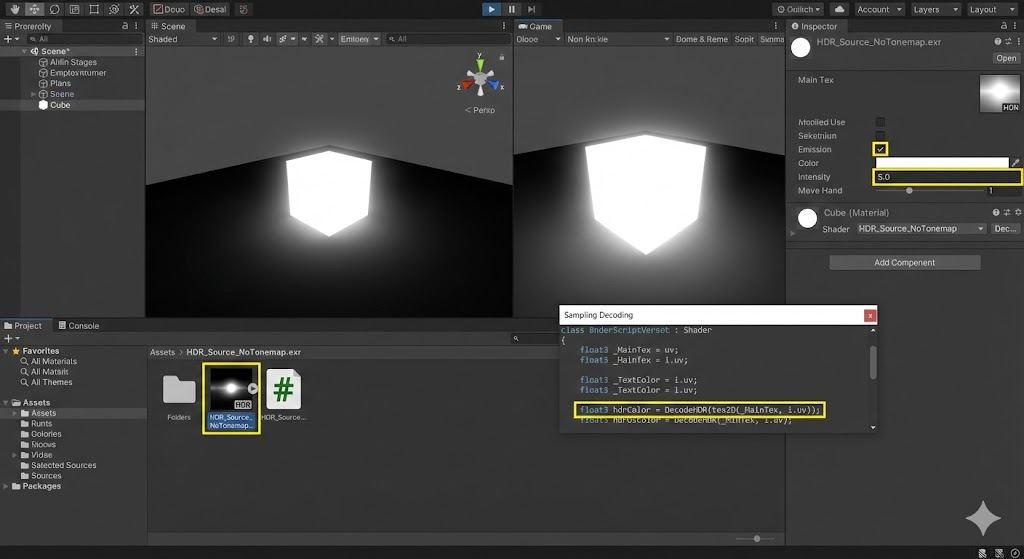Click the scene tools wrench icon
This screenshot has width=1024, height=559.
pyautogui.click(x=319, y=39)
